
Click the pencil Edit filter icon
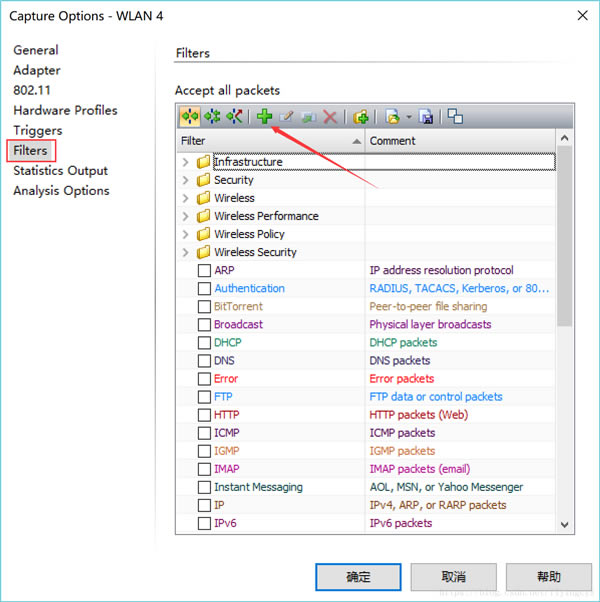pyautogui.click(x=286, y=117)
